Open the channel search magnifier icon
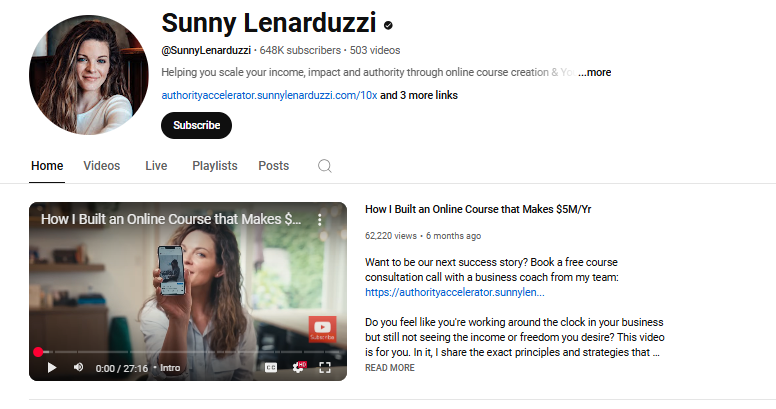Viewport: 776px width, 409px height. pyautogui.click(x=325, y=166)
